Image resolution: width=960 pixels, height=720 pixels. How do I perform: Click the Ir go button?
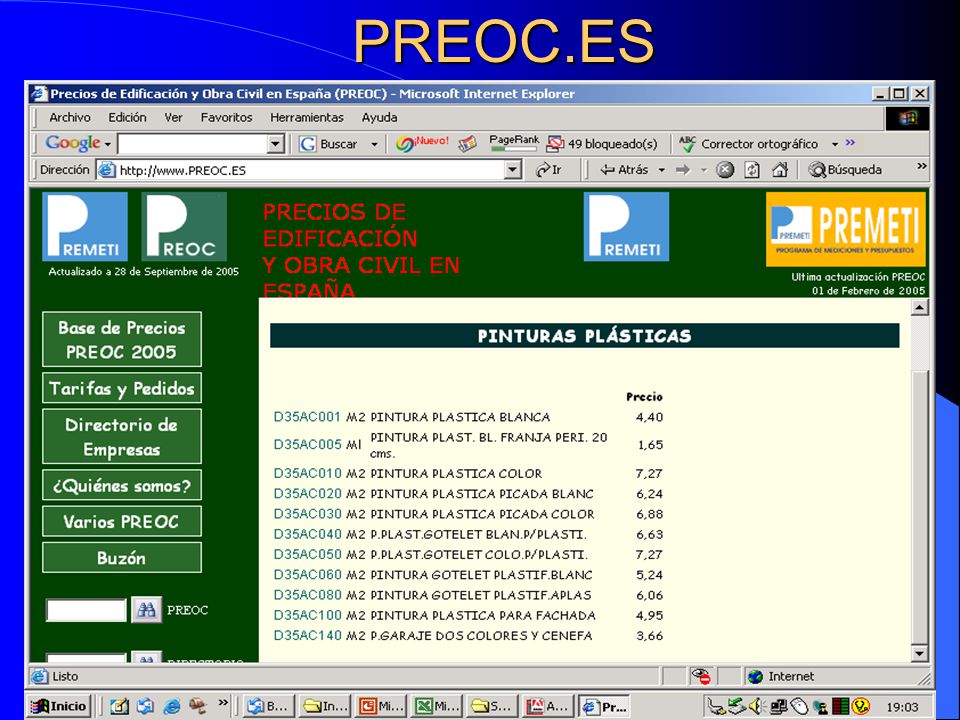point(549,170)
